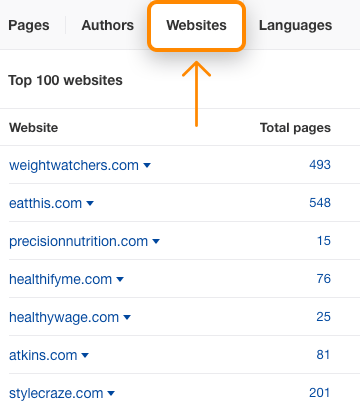This screenshot has width=360, height=408.
Task: Open the healthywage.com dropdown arrow
Action: [127, 317]
